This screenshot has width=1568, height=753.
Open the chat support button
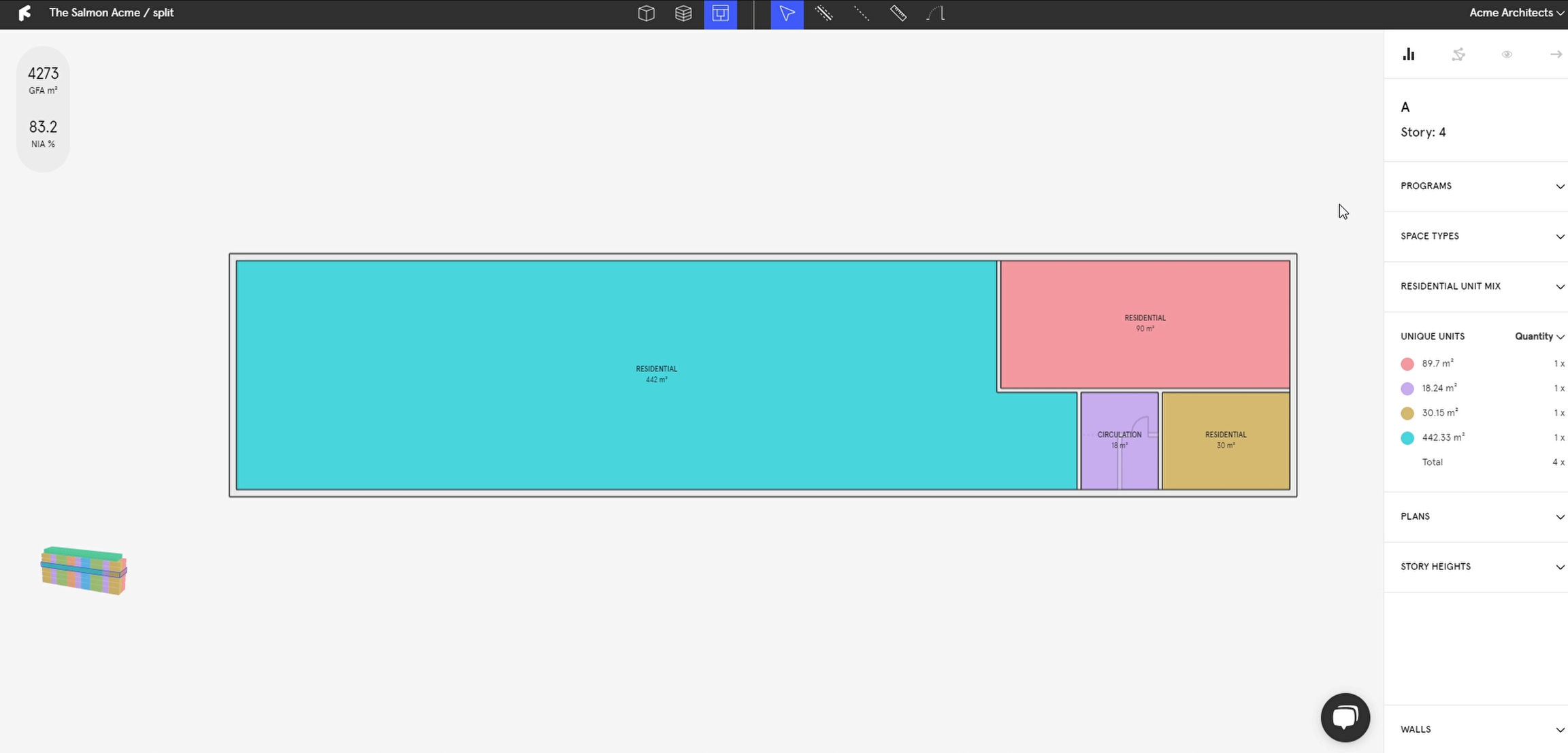(x=1345, y=717)
